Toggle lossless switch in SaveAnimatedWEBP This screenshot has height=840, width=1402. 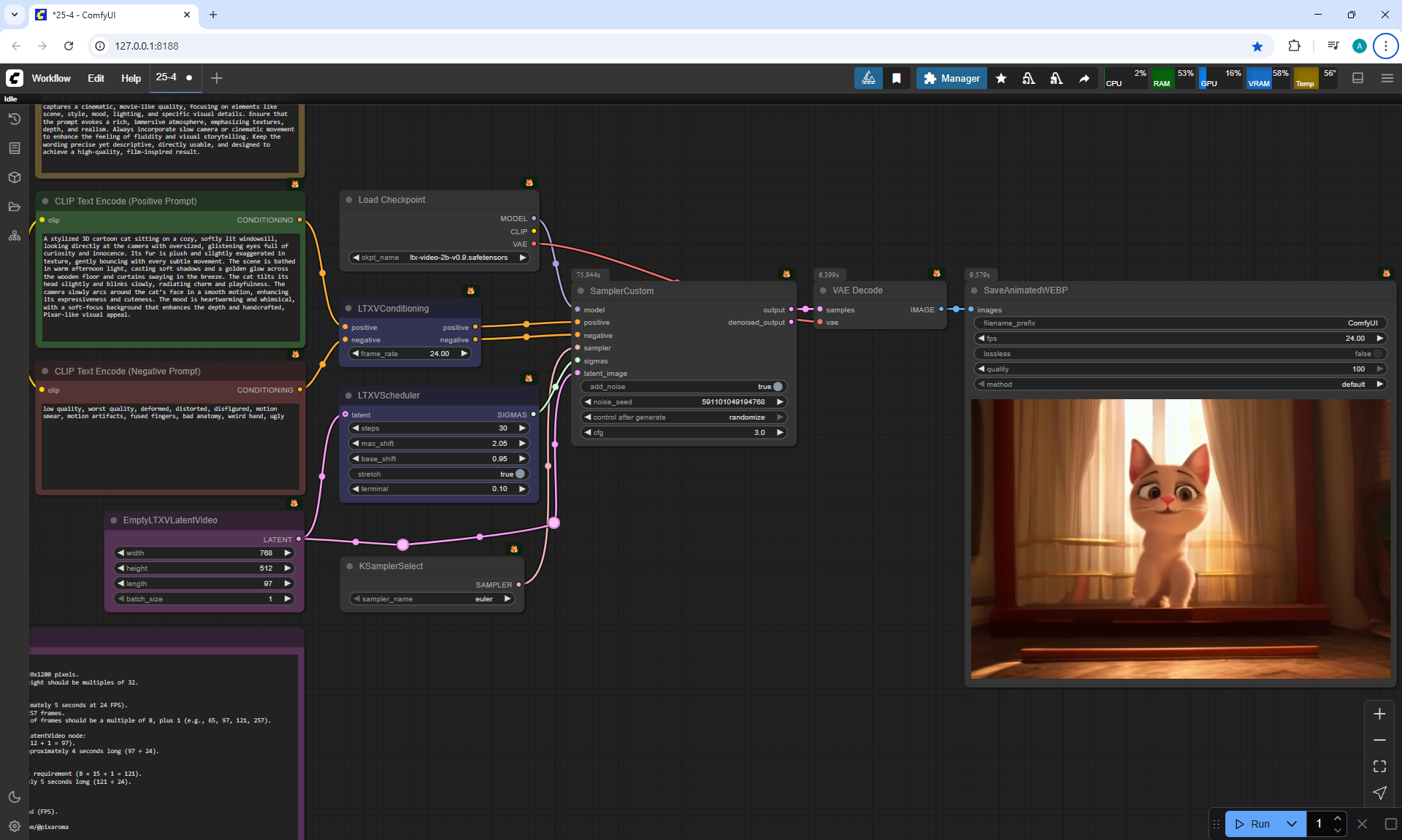click(1377, 354)
